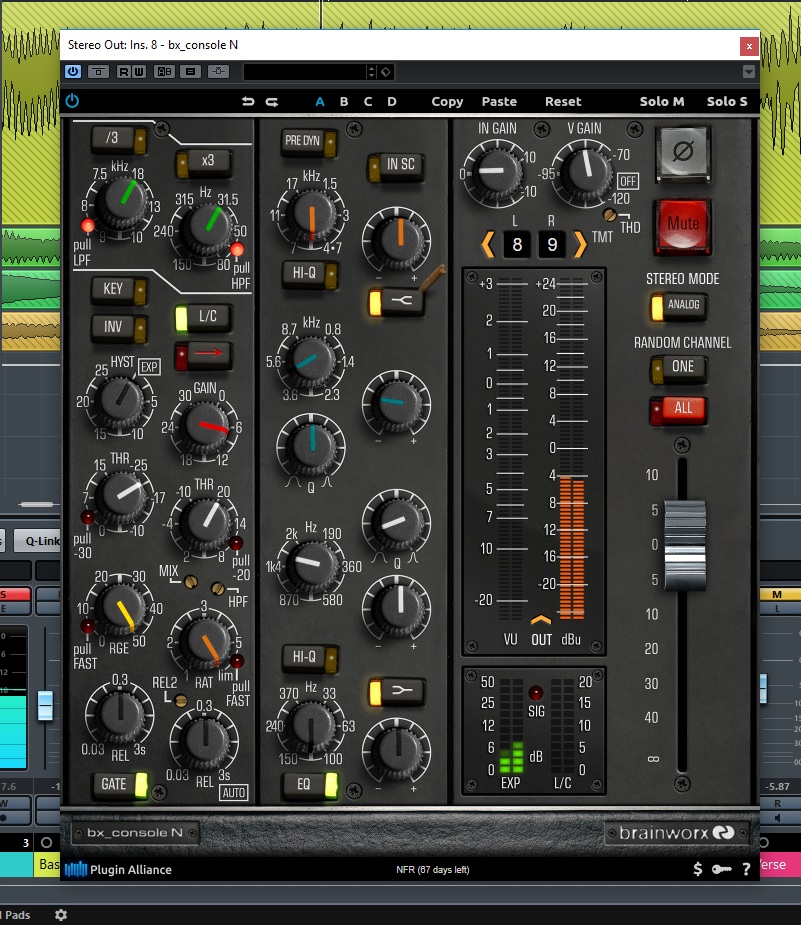801x925 pixels.
Task: Switch to preset slot B
Action: pyautogui.click(x=344, y=101)
